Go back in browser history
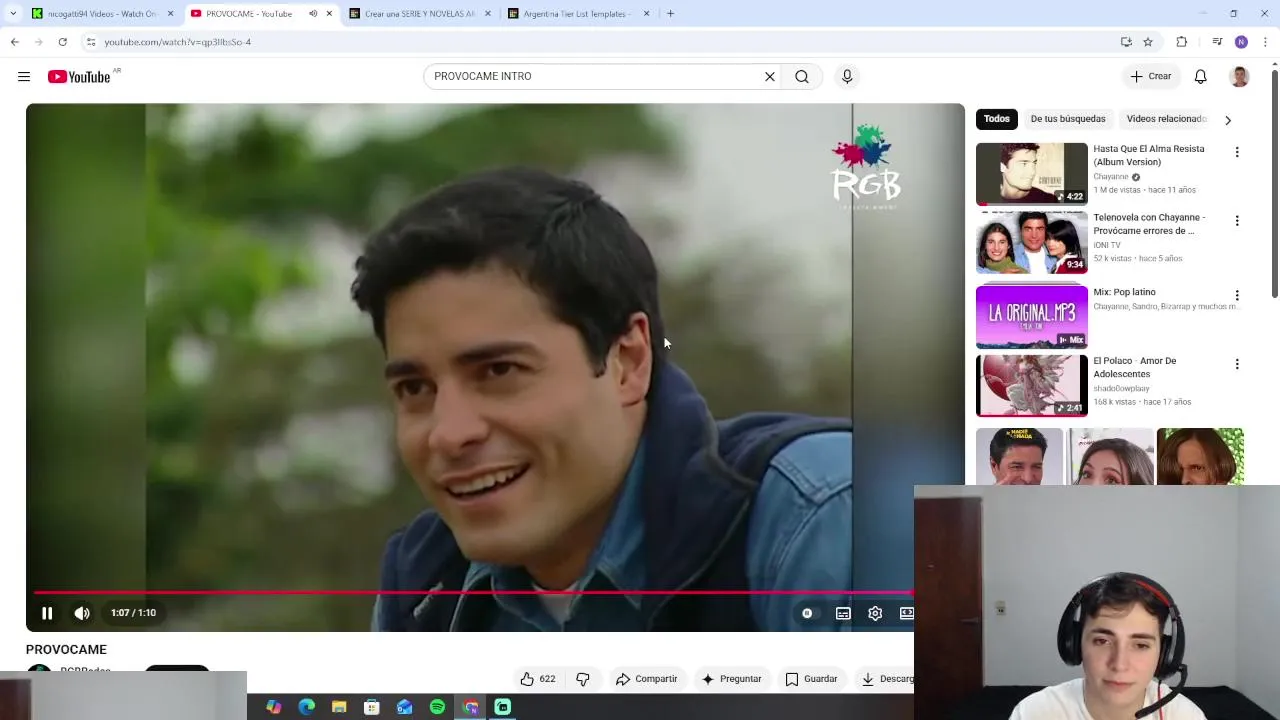The width and height of the screenshot is (1280, 720). [14, 42]
